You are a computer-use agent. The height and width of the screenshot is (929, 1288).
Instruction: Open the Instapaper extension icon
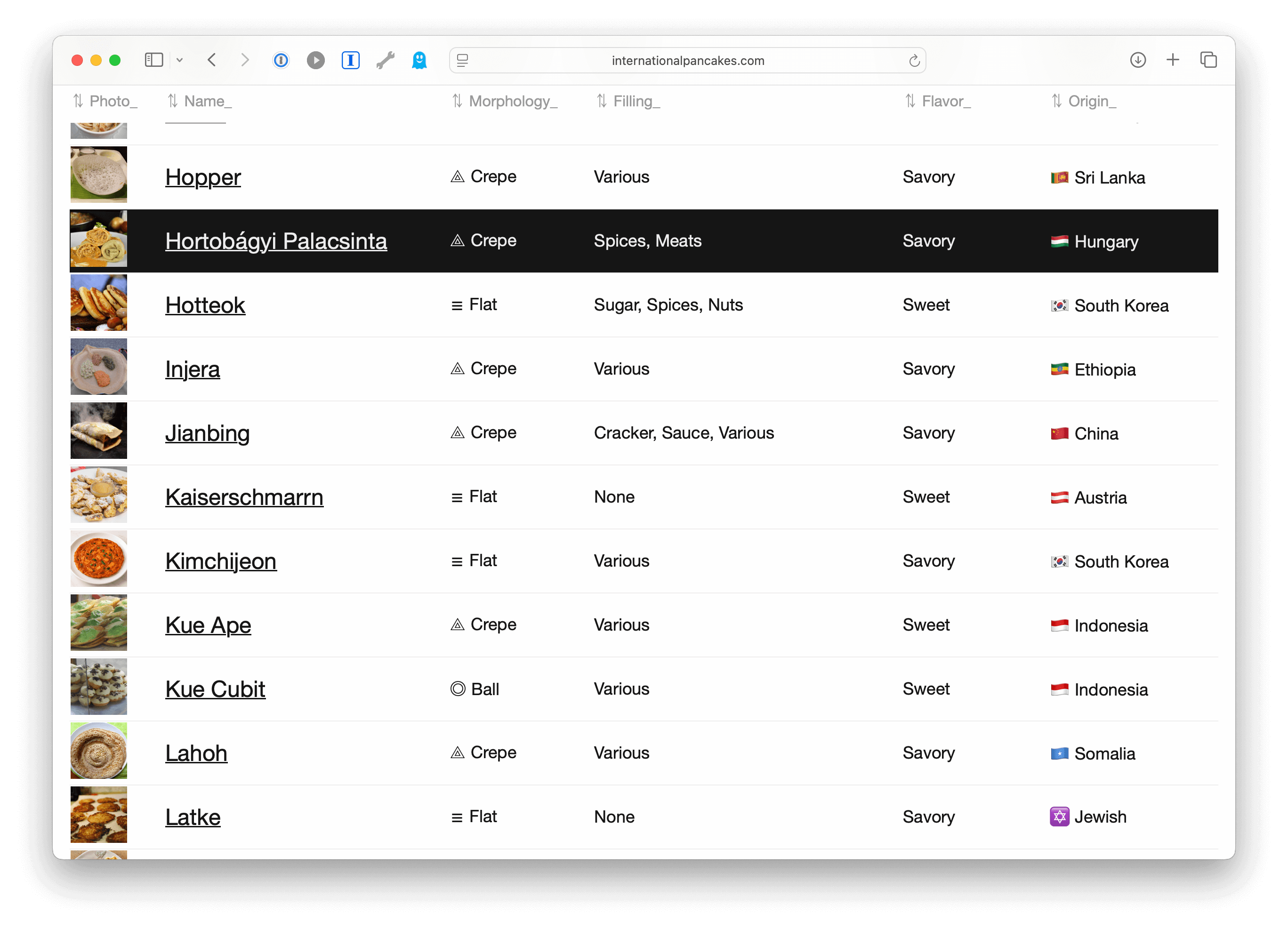click(x=350, y=60)
